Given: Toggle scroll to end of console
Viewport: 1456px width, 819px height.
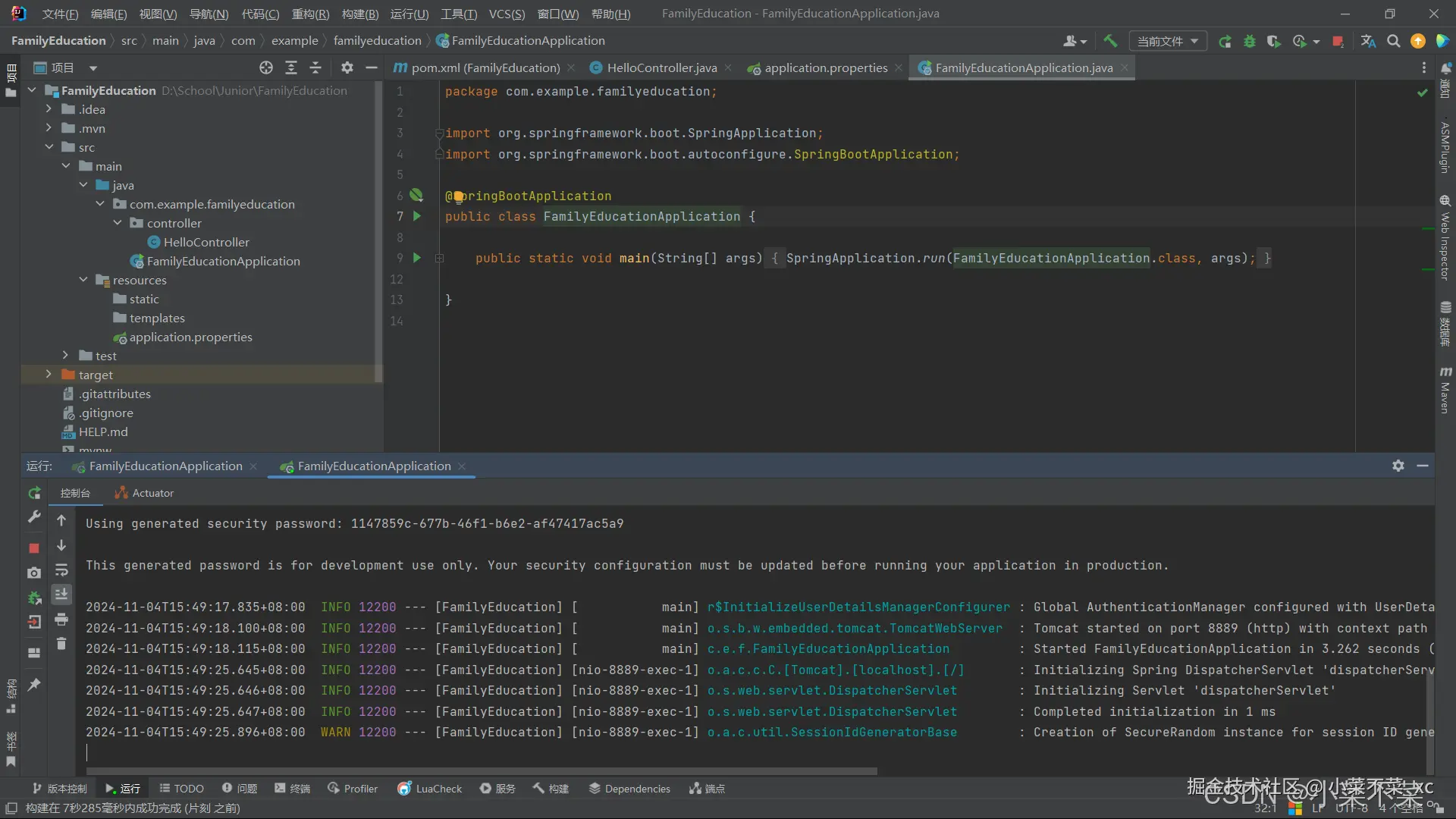Looking at the screenshot, I should tap(61, 594).
